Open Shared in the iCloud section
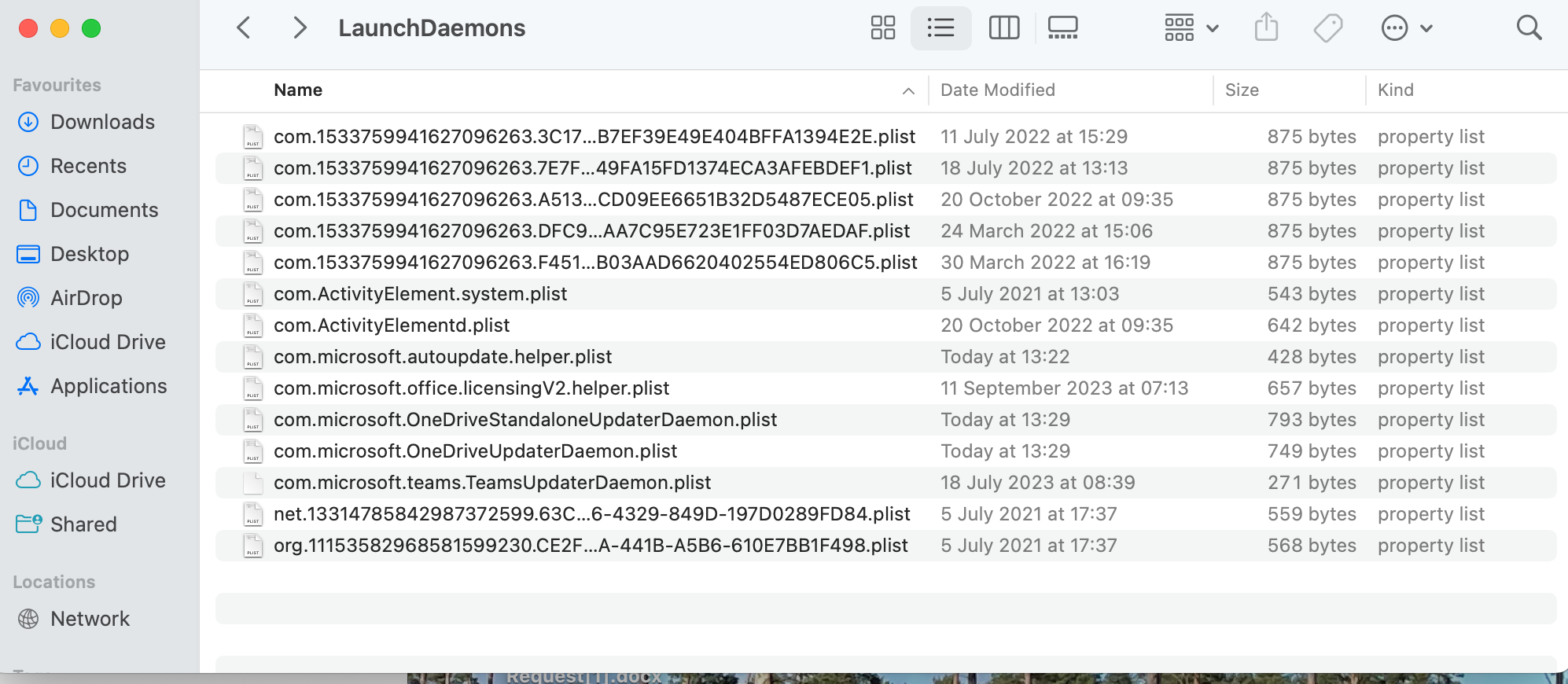 click(83, 524)
